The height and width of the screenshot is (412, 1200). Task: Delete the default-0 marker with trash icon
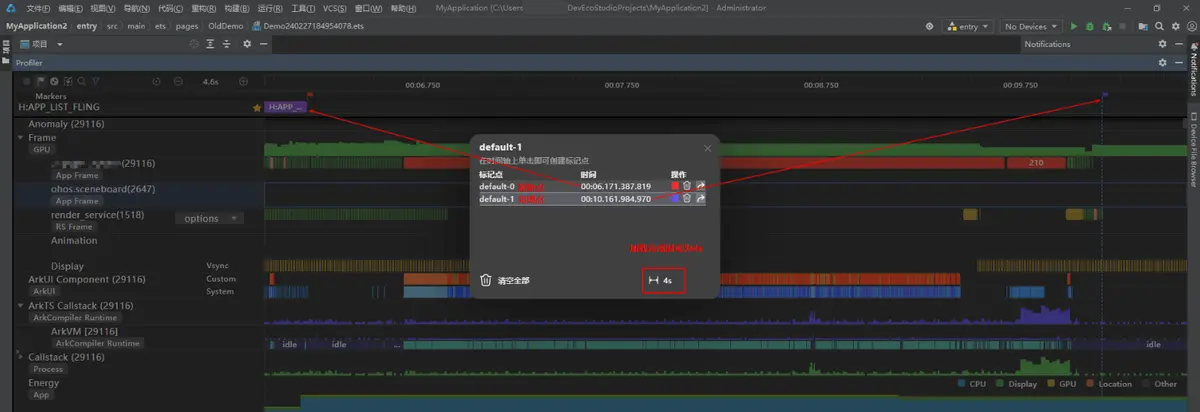click(x=687, y=186)
